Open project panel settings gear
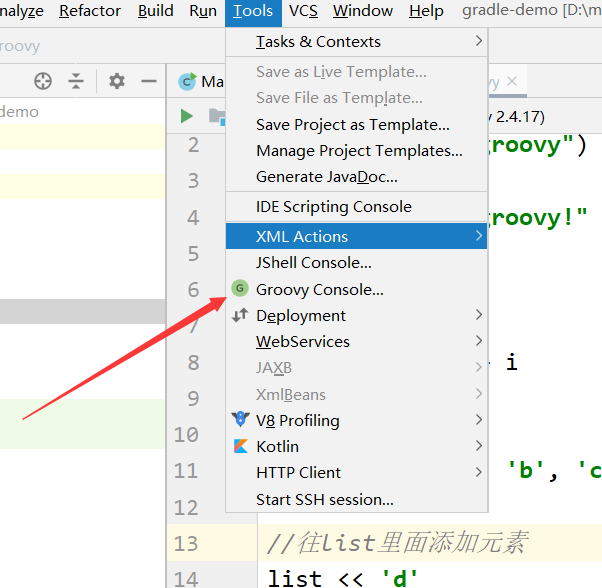 point(117,81)
